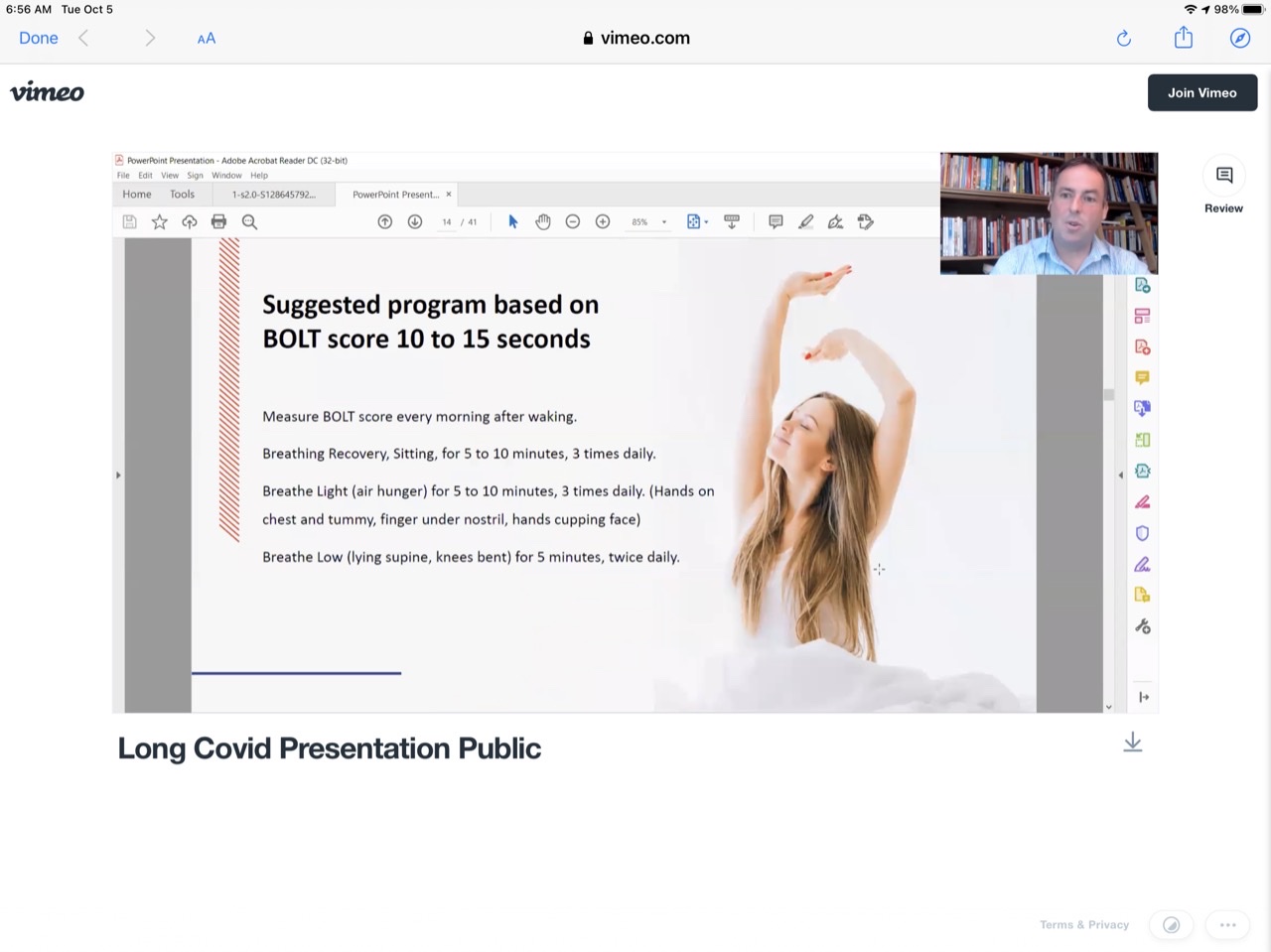Viewport: 1271px width, 952px height.
Task: Open the AA text size menu
Action: point(206,38)
